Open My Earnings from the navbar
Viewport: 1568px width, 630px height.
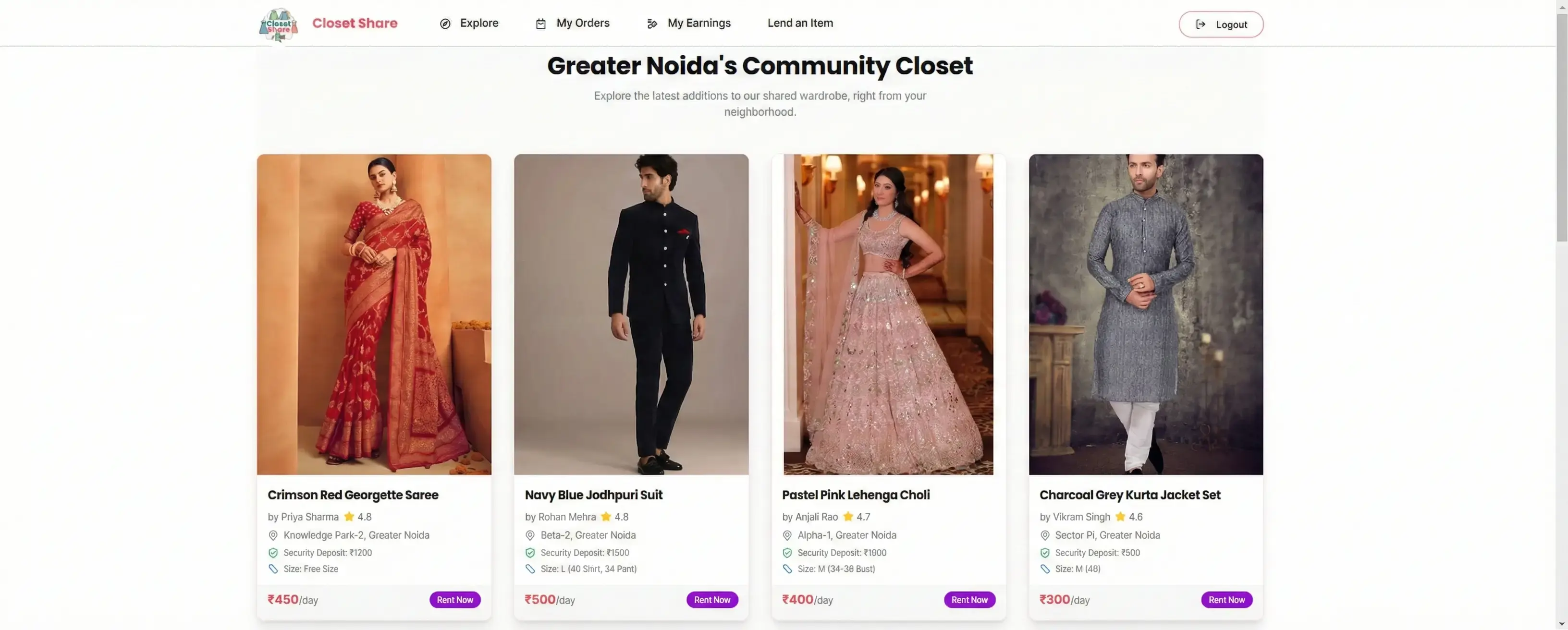699,23
